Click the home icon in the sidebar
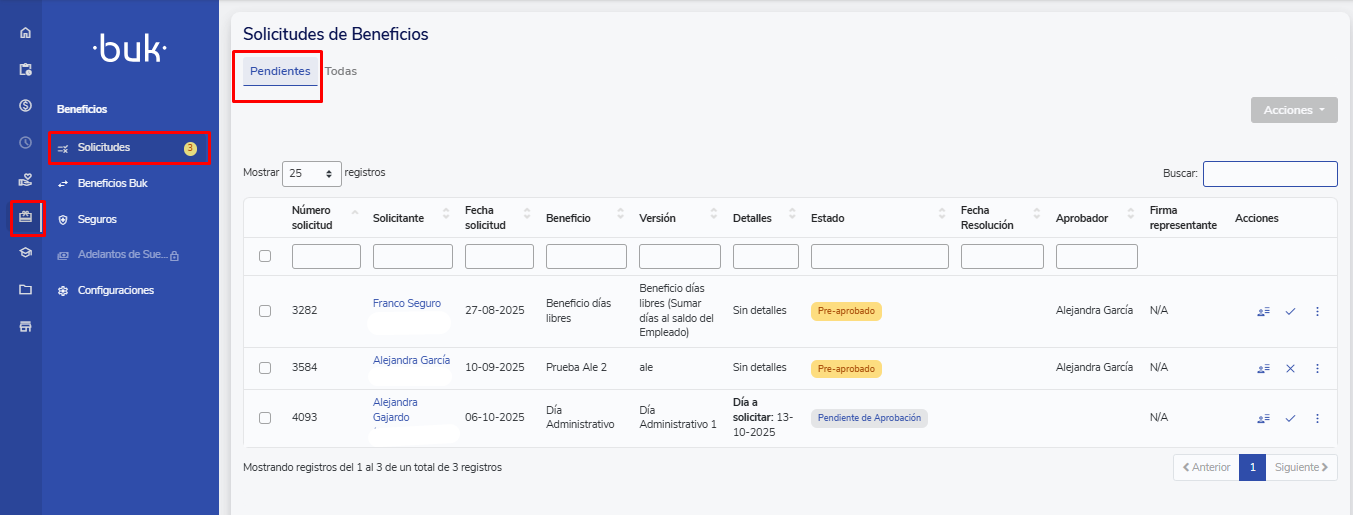The width and height of the screenshot is (1353, 515). 25,32
